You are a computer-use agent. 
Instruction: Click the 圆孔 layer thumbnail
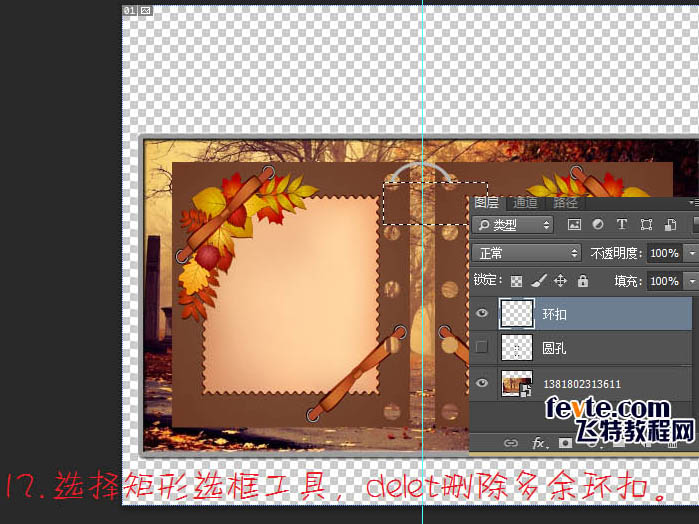(x=517, y=347)
